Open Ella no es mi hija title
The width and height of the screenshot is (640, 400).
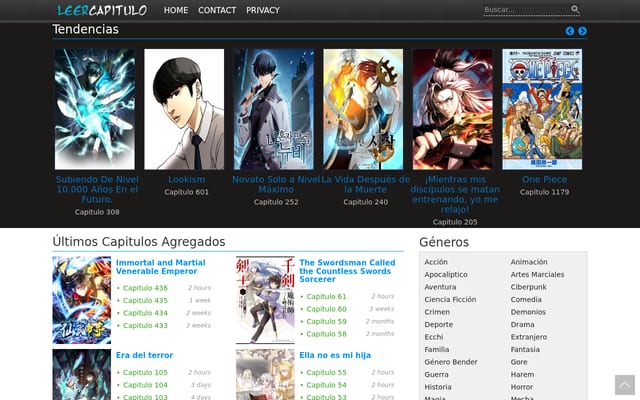[x=335, y=355]
